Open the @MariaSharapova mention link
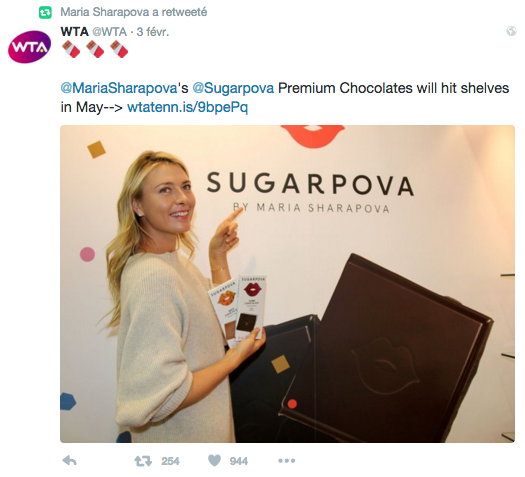Viewport: 525px width, 477px height. (119, 88)
